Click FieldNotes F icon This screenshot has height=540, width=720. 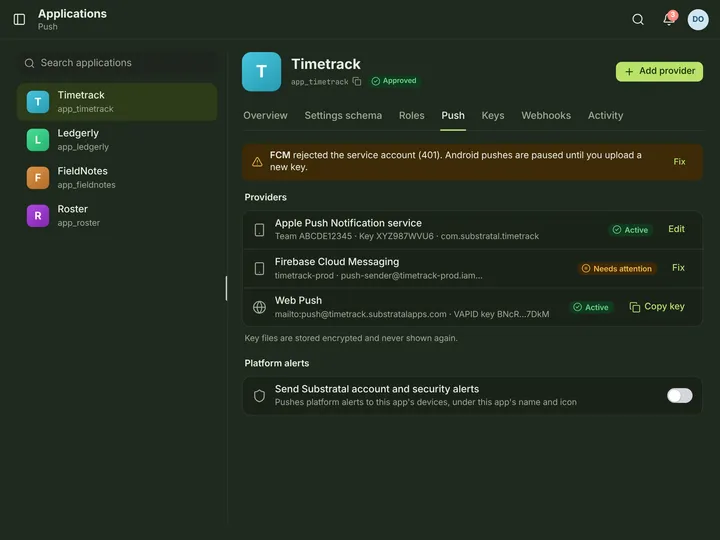coord(38,178)
